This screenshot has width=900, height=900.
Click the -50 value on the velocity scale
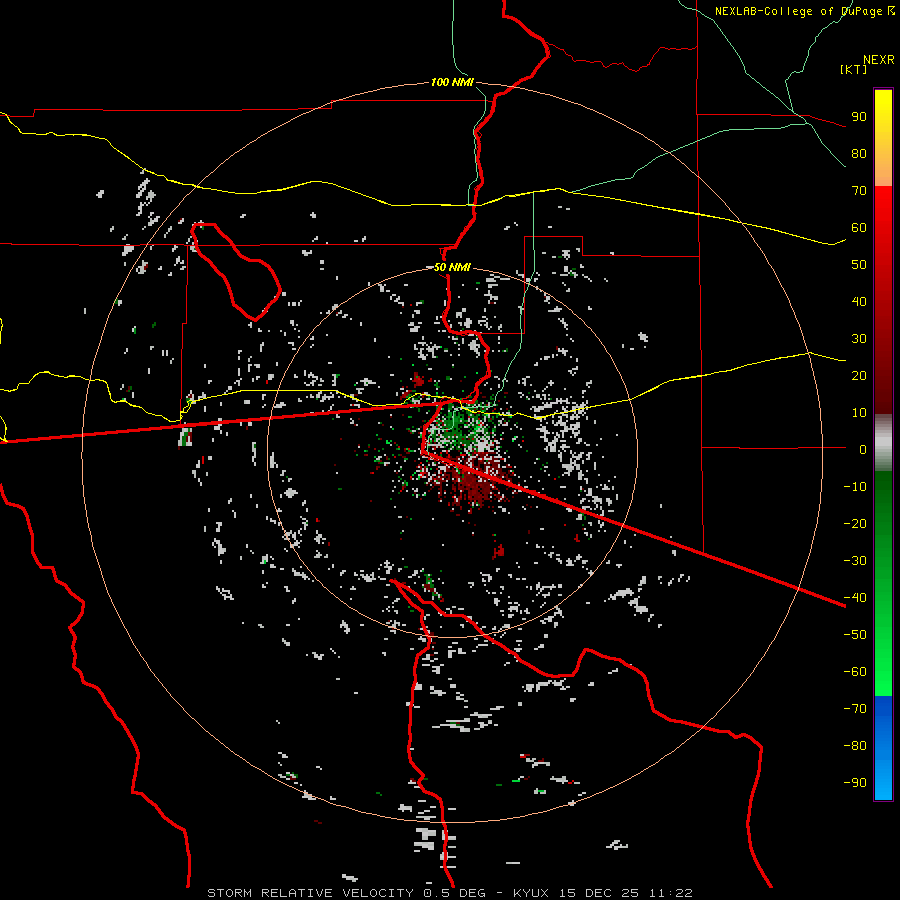click(x=855, y=635)
